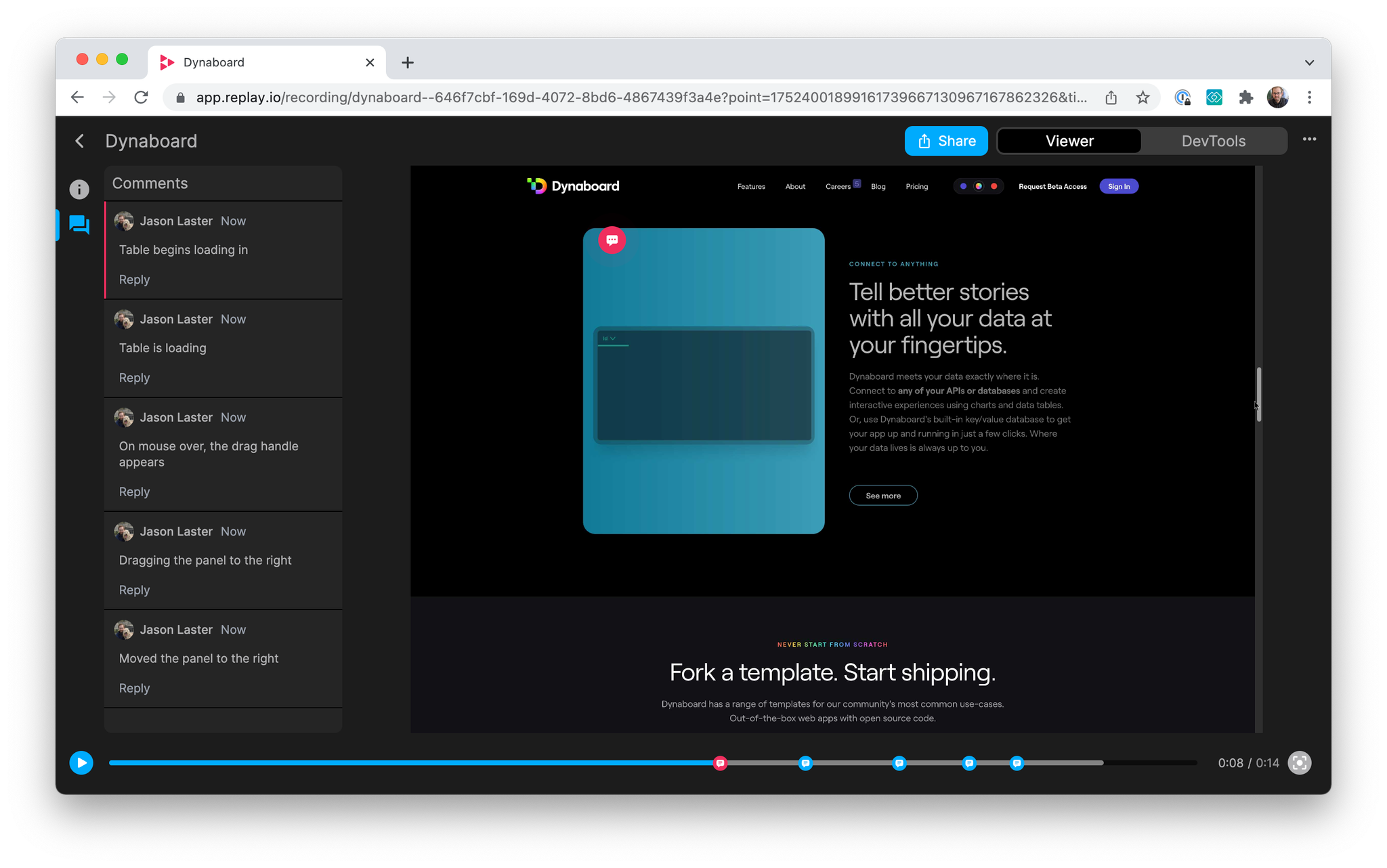Click Careers in the Dynaboard nav
Screen dimensions: 1387x868
tap(838, 186)
